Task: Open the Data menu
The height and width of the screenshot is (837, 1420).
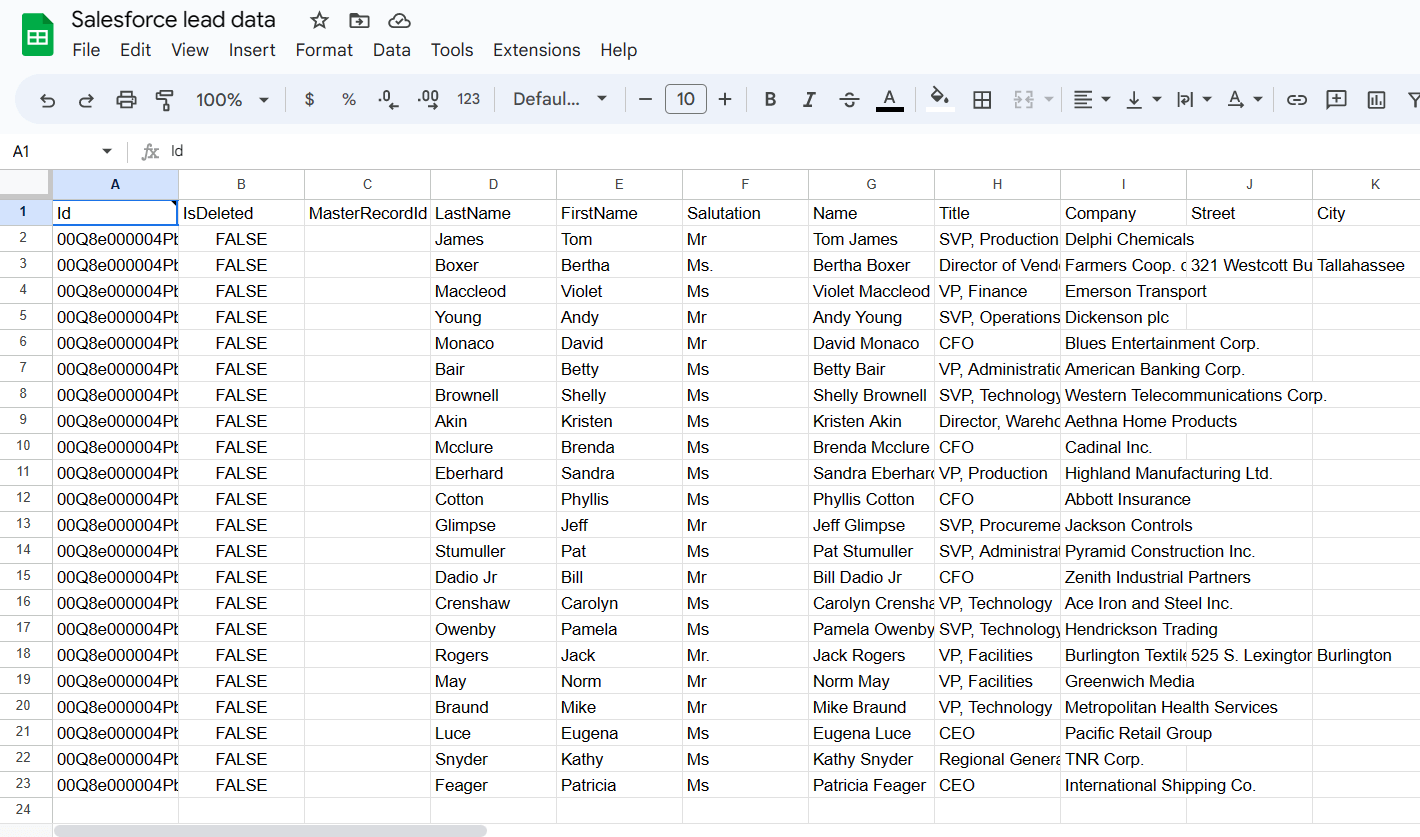Action: pos(392,50)
